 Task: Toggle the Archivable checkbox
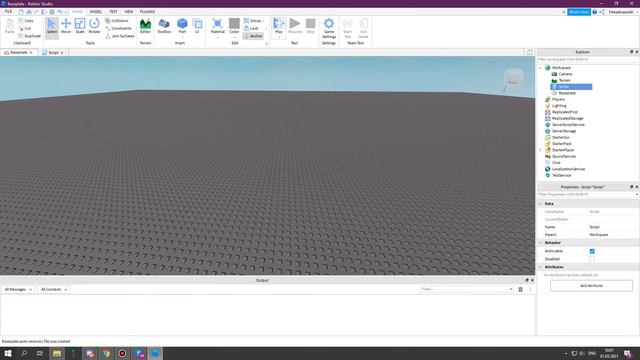(x=592, y=251)
